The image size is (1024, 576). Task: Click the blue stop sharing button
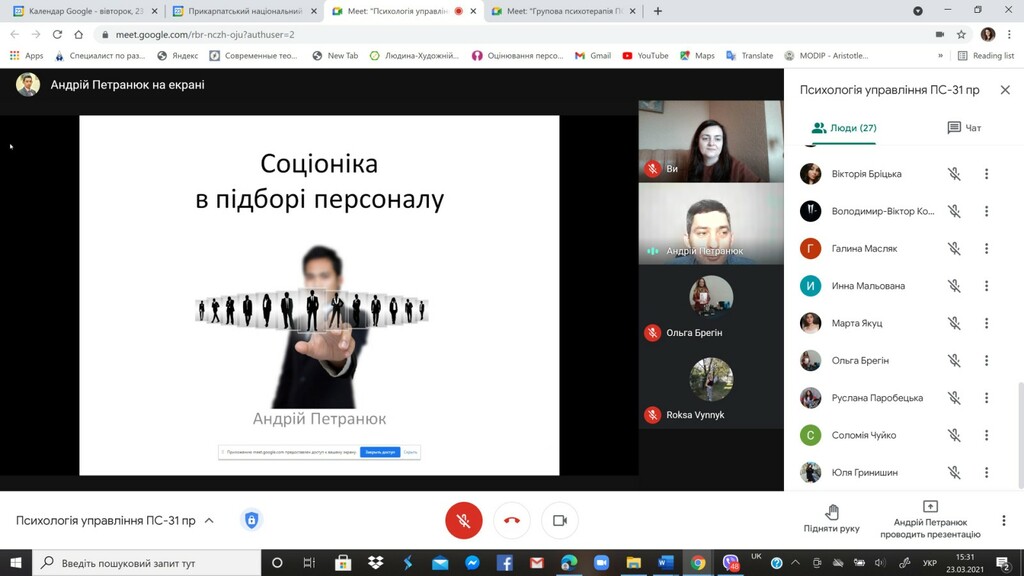tap(379, 452)
